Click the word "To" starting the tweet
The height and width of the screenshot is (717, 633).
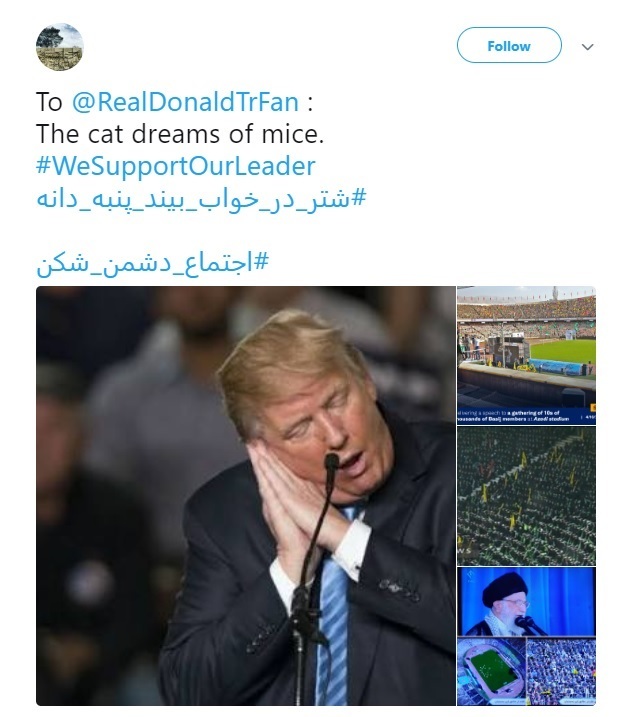(x=49, y=102)
